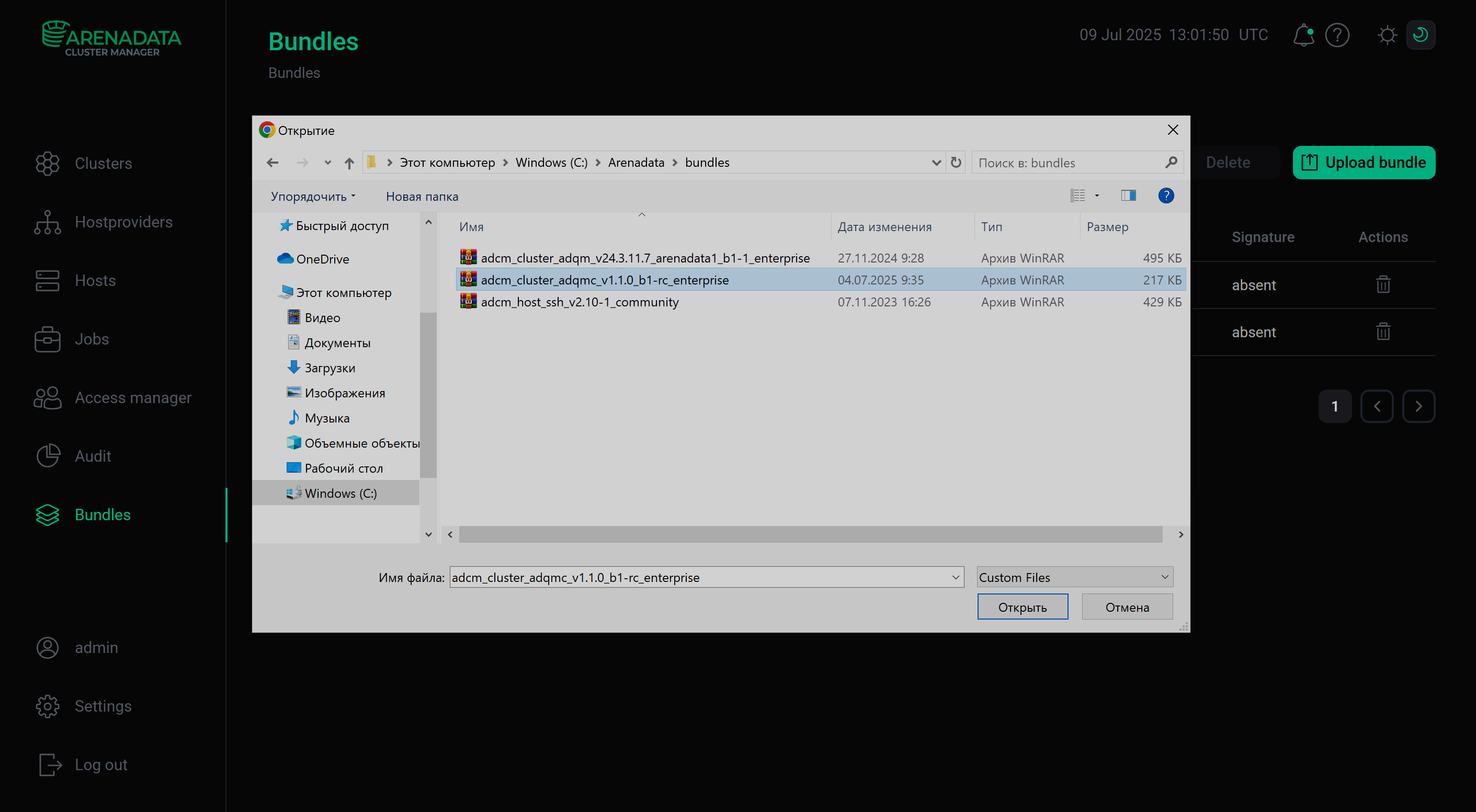Click the Открыть button
Screen dimensions: 1476x812
1022,607
